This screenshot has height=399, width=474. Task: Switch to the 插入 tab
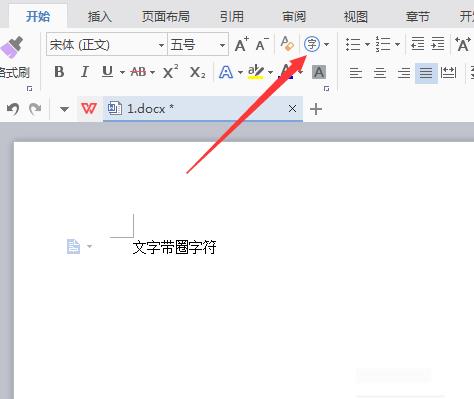click(x=99, y=16)
